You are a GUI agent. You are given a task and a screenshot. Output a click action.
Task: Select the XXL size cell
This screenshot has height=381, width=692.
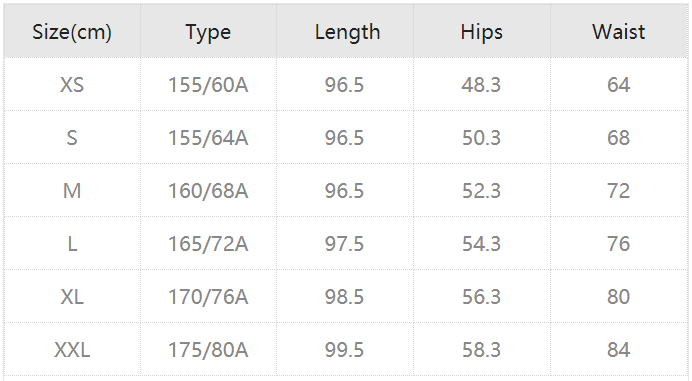[x=72, y=350]
